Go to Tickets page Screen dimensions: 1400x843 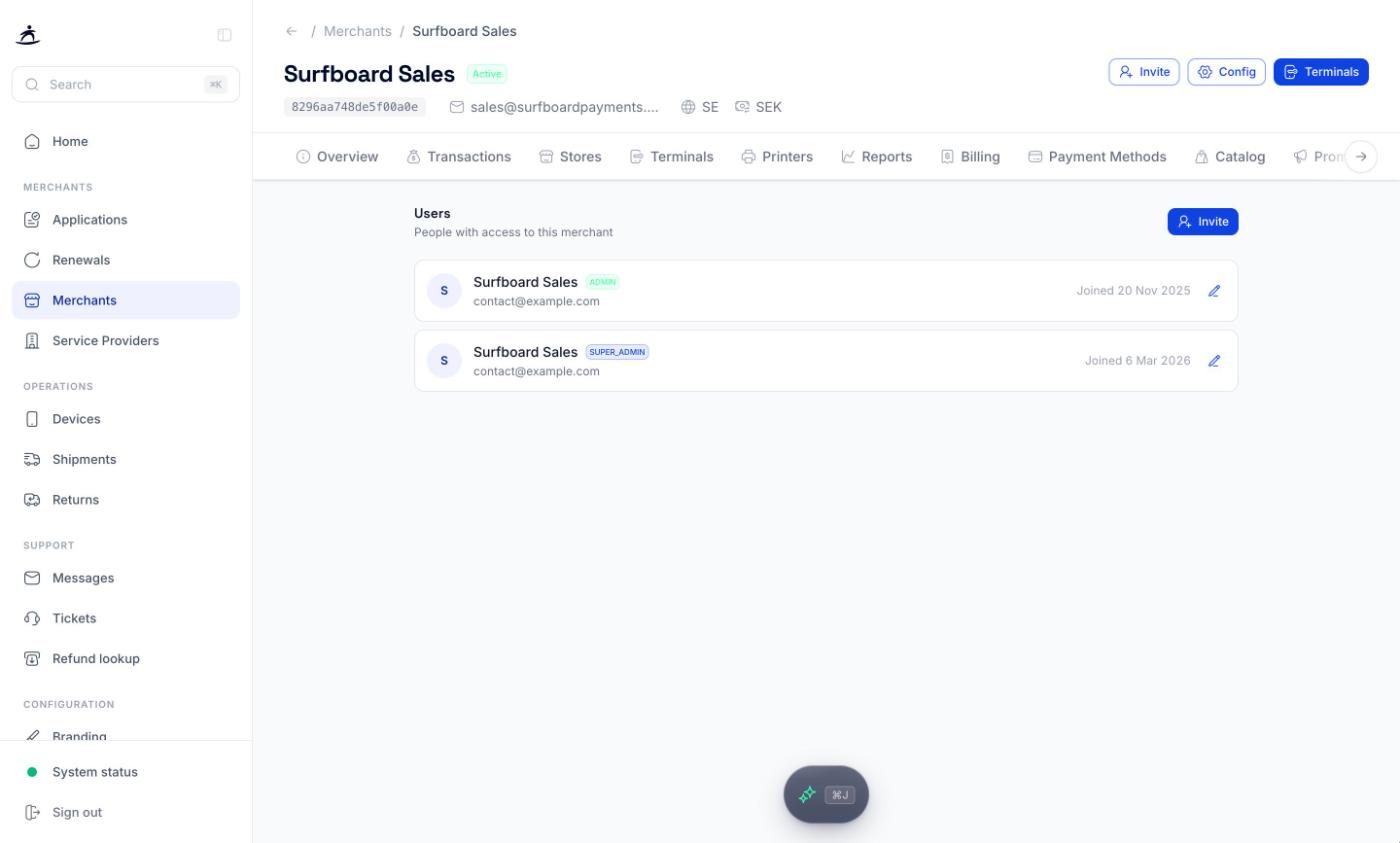(126, 618)
